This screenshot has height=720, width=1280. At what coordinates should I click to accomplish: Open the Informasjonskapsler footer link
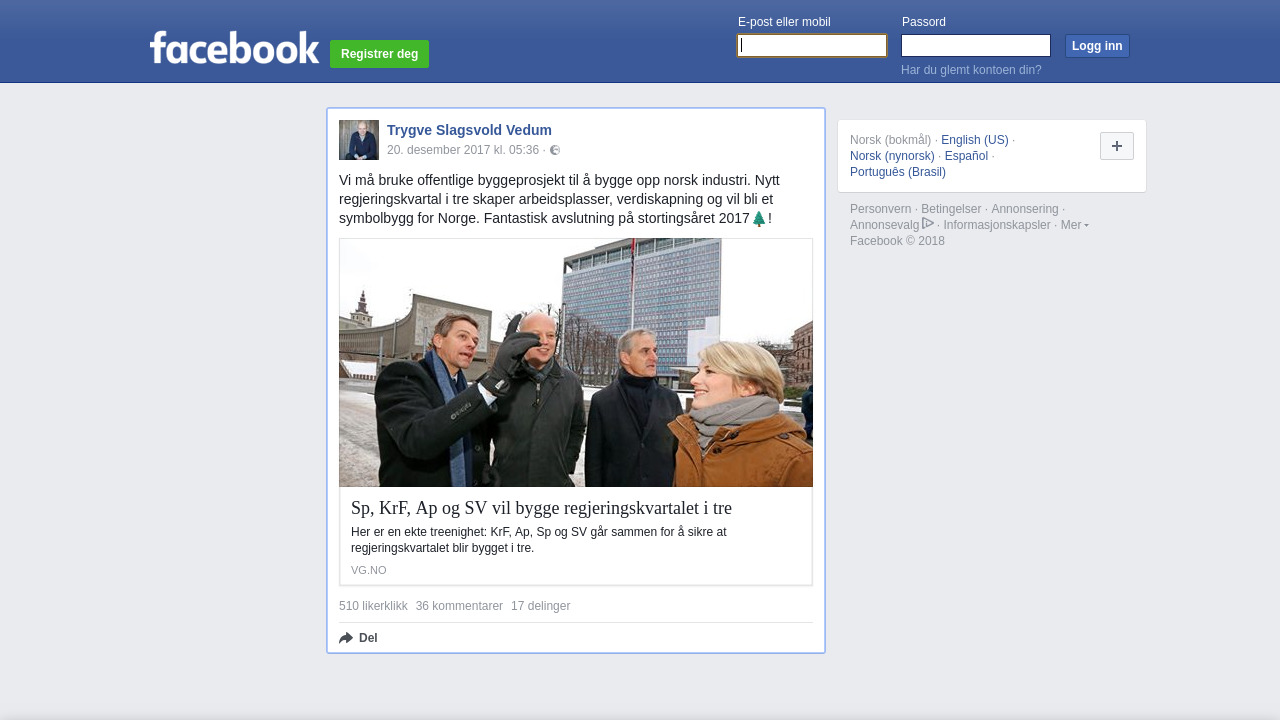pyautogui.click(x=997, y=225)
